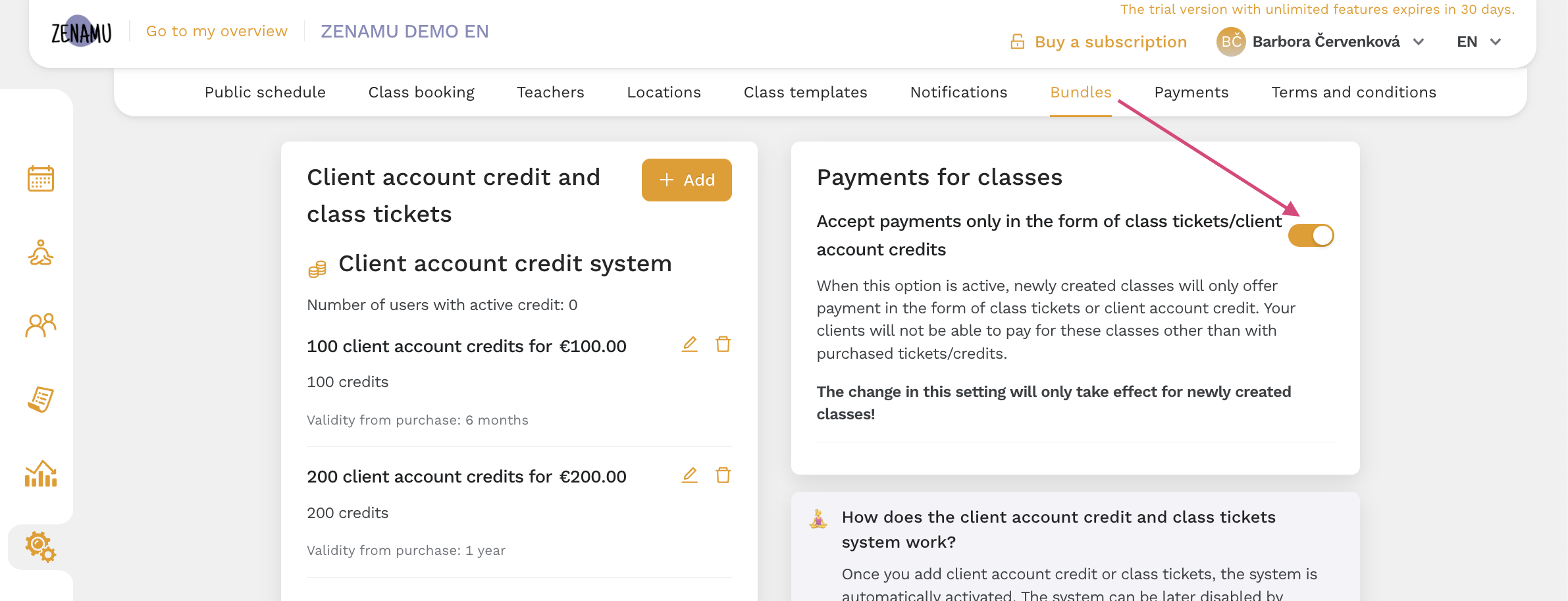Image resolution: width=1568 pixels, height=601 pixels.
Task: Open the calendar icon in sidebar
Action: click(x=41, y=178)
